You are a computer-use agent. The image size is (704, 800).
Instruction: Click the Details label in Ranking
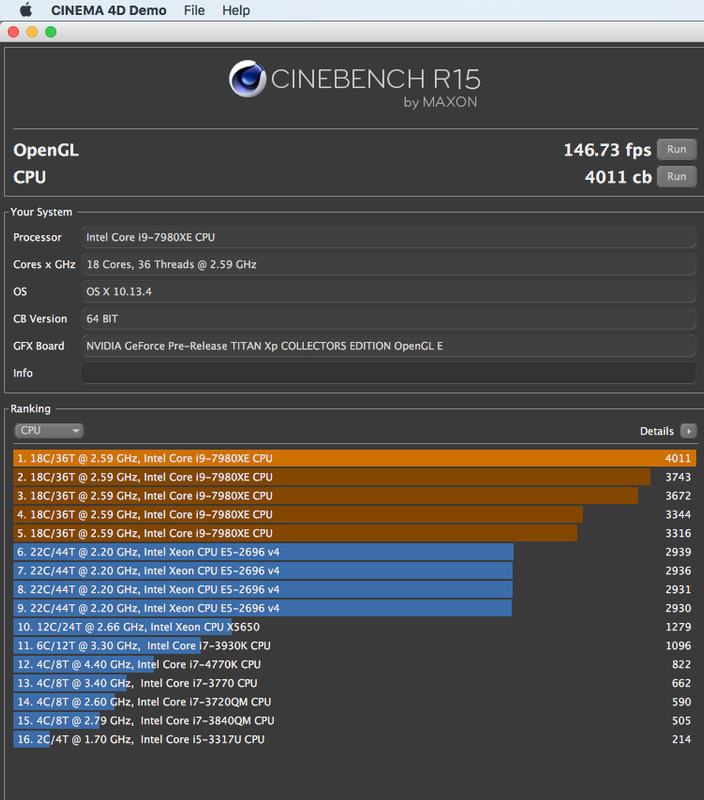[x=657, y=431]
